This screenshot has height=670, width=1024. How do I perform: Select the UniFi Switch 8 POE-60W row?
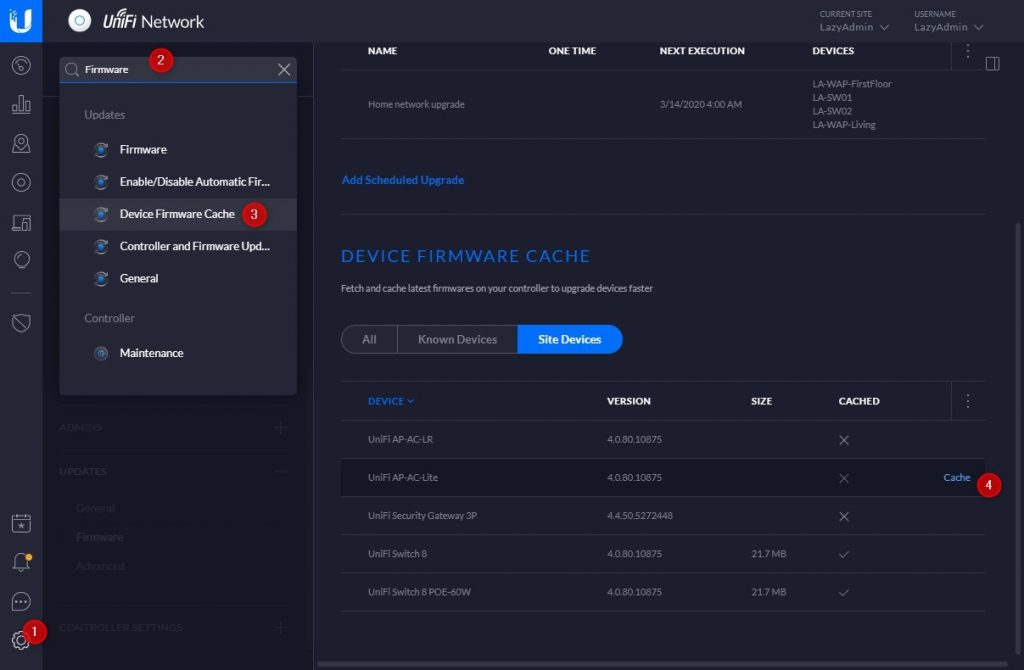tap(663, 592)
